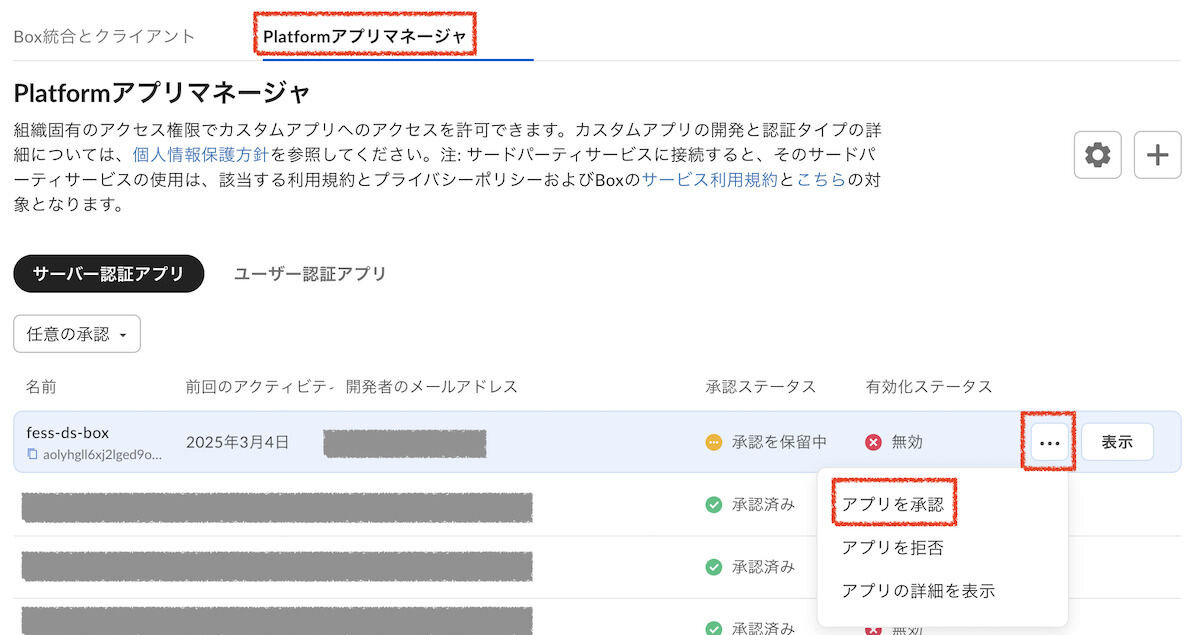This screenshot has width=1192, height=635.
Task: Switch to ユーザー認証アプリ tab
Action: coord(310,274)
